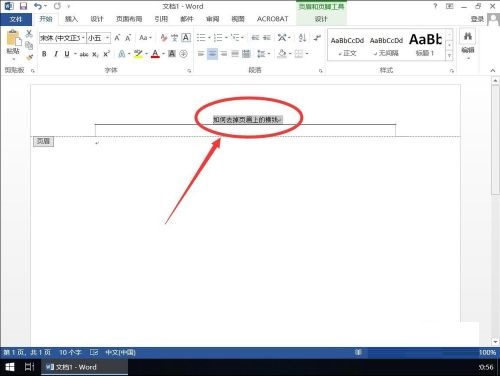Screen dimensions: 500x376
Task: Click the Copy icon in clipboard group
Action: [x=29, y=45]
